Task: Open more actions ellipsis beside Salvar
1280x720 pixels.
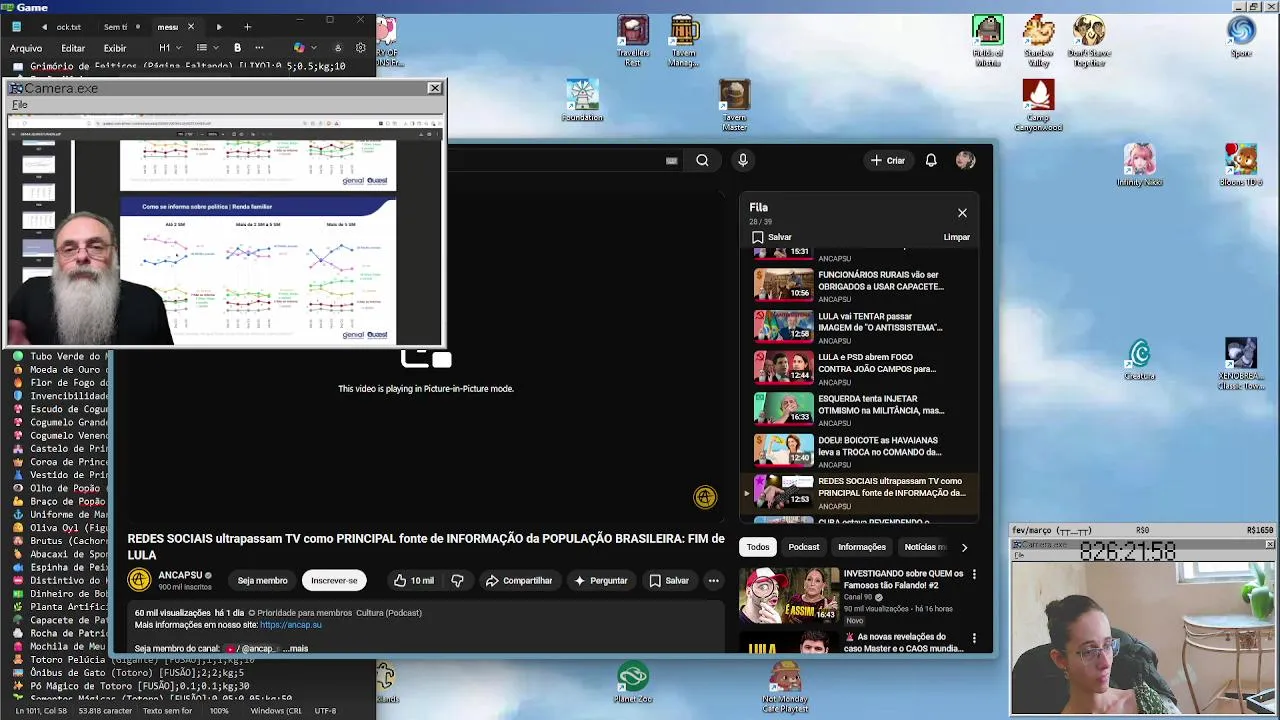Action: pyautogui.click(x=713, y=580)
